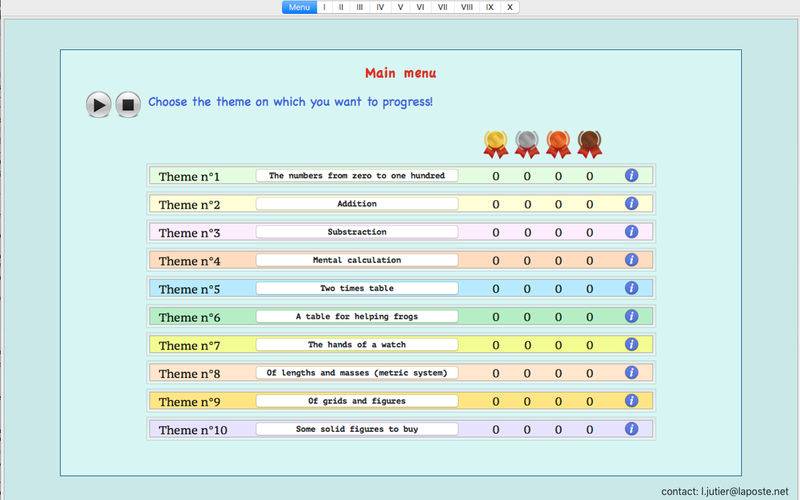
Task: Click the 'Theme n°2' label
Action: (x=189, y=205)
